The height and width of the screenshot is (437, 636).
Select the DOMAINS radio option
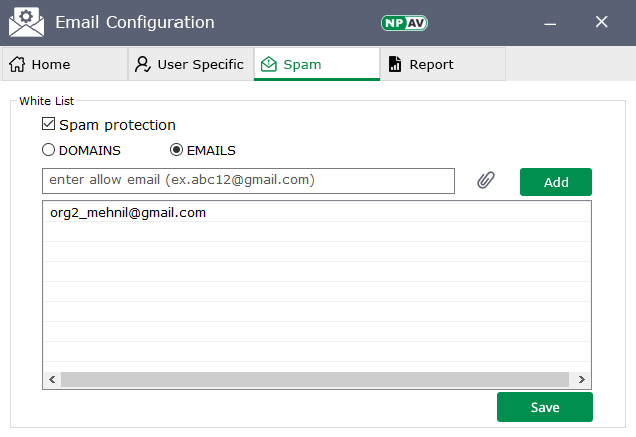coord(48,150)
